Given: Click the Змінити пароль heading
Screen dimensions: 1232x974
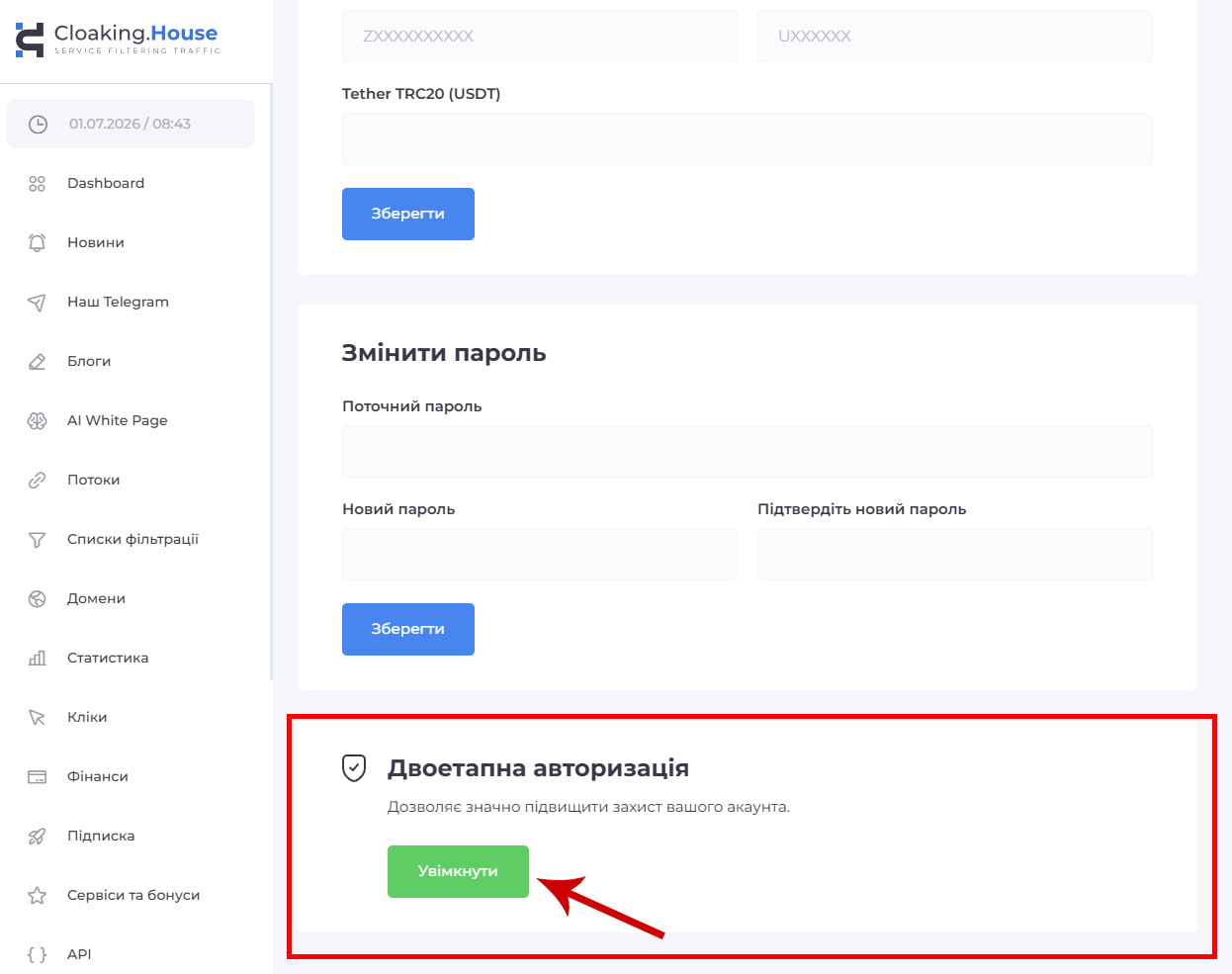Looking at the screenshot, I should click(444, 353).
